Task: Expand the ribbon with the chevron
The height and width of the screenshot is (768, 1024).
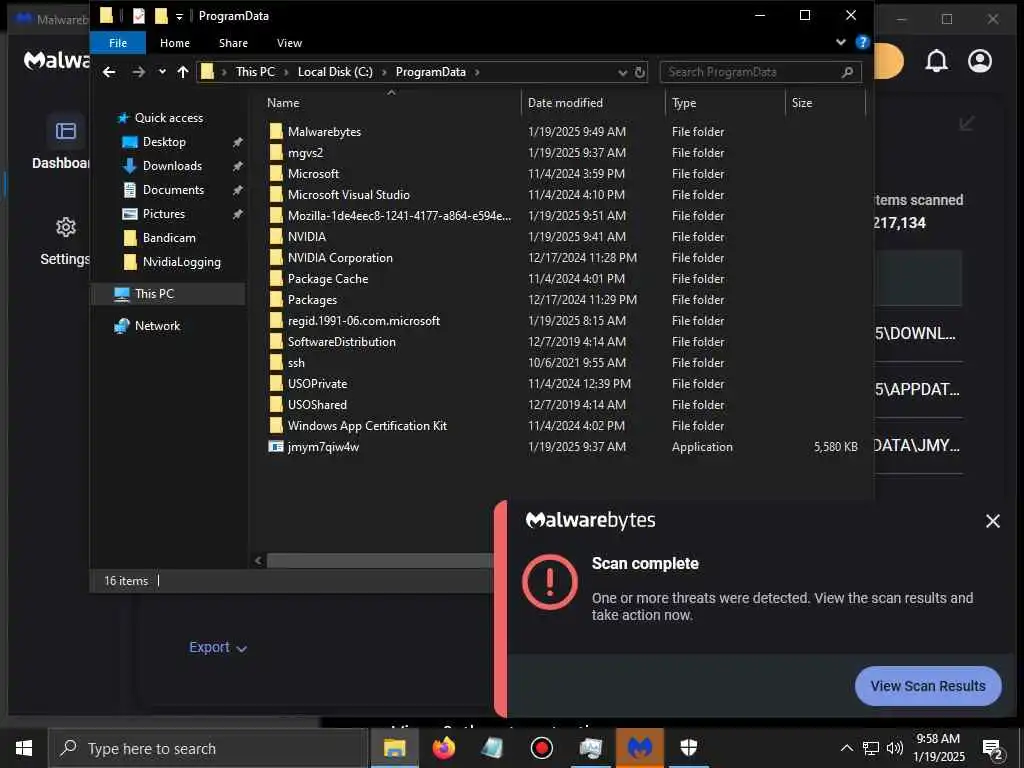Action: click(840, 42)
